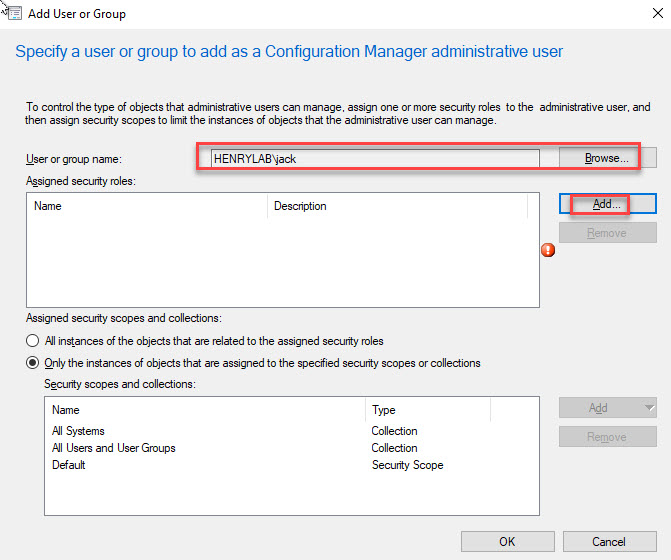Click Browse to find a user
The height and width of the screenshot is (560, 671).
tap(606, 158)
